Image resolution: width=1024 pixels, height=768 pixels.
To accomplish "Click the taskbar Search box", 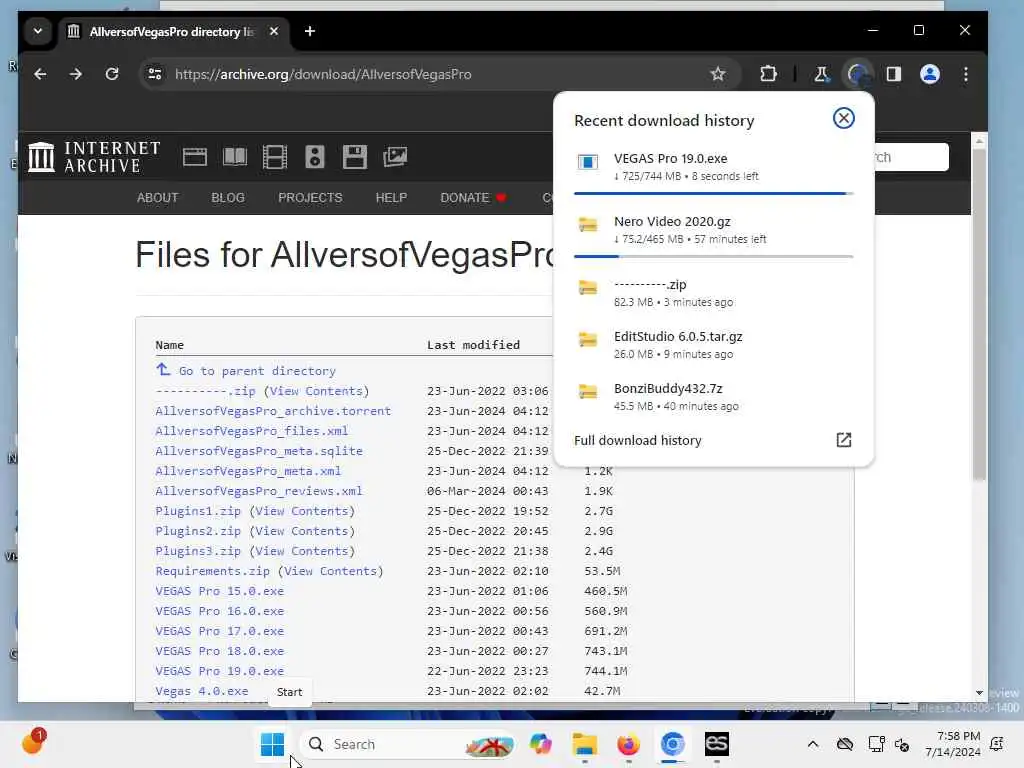I will [x=407, y=744].
